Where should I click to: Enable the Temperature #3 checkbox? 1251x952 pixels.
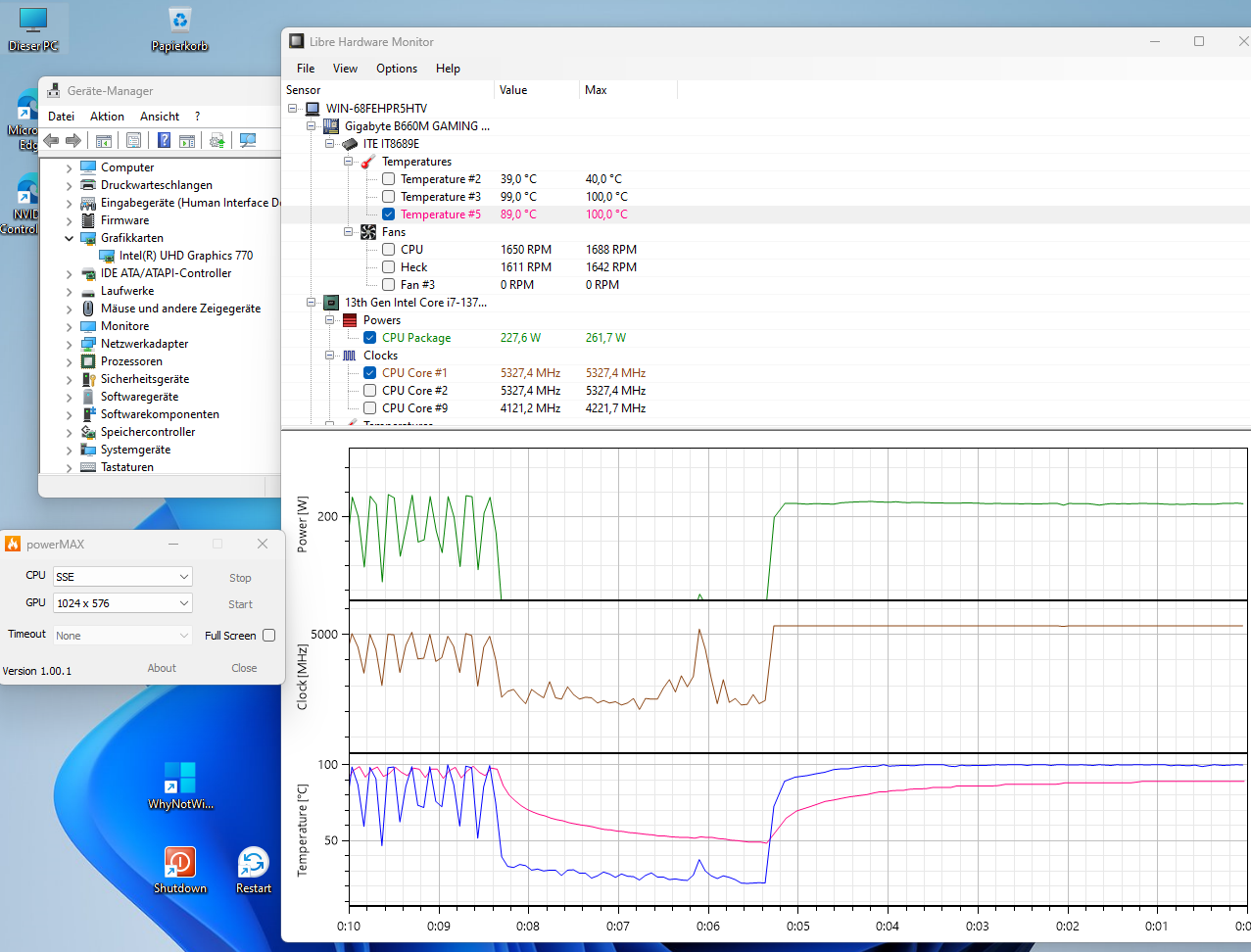[388, 197]
